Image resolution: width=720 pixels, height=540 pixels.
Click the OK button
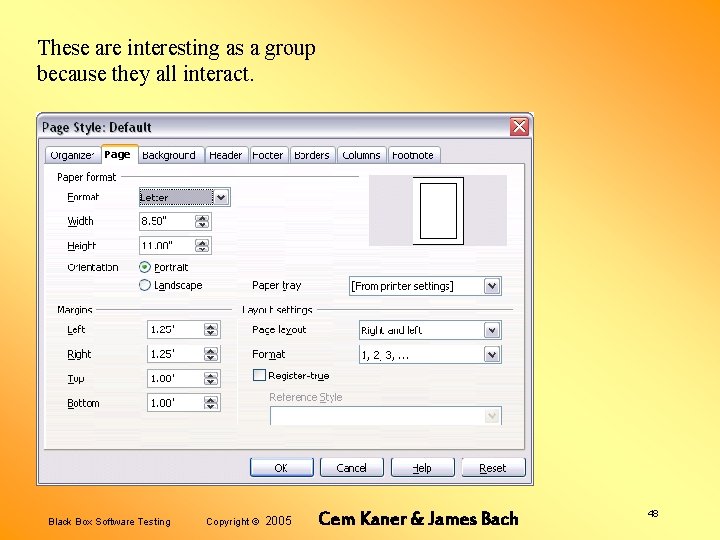[x=281, y=467]
